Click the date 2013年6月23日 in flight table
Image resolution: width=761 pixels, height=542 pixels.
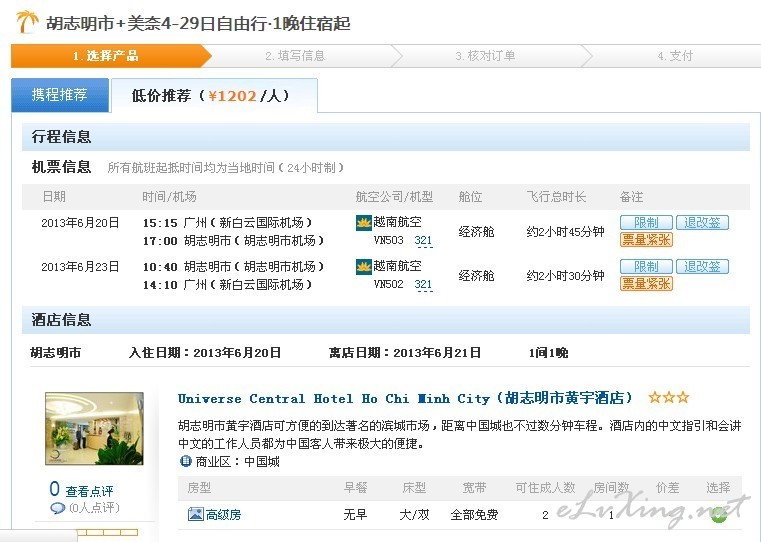point(80,266)
